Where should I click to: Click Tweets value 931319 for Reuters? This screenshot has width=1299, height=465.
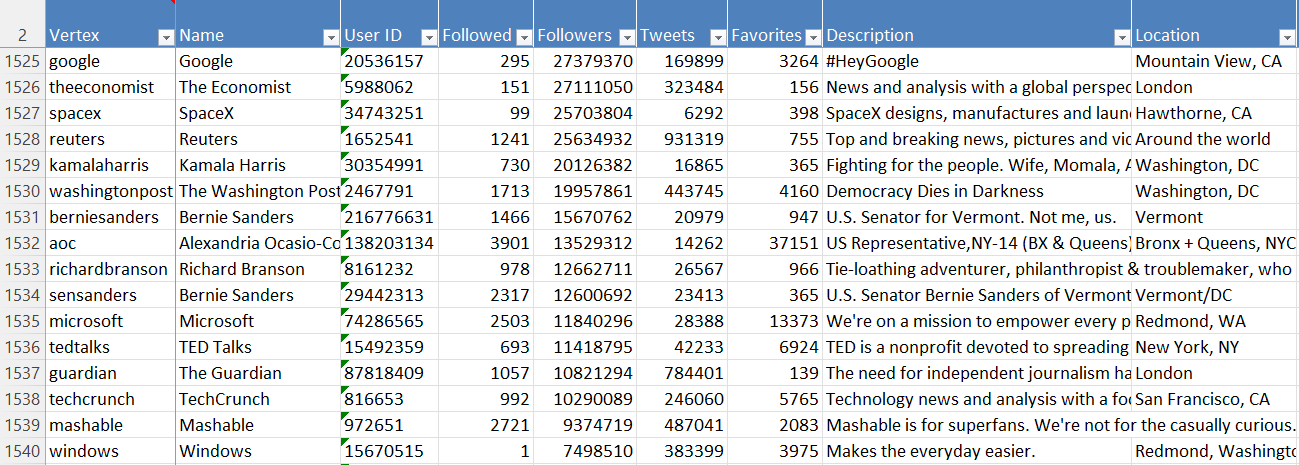pos(682,139)
